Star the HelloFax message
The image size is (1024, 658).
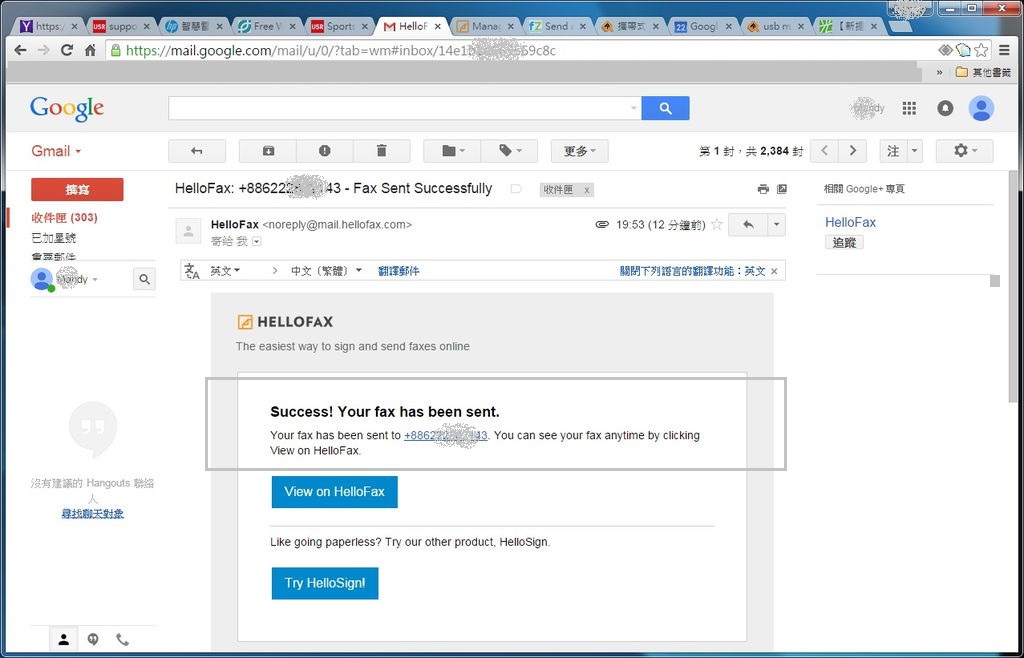point(716,225)
